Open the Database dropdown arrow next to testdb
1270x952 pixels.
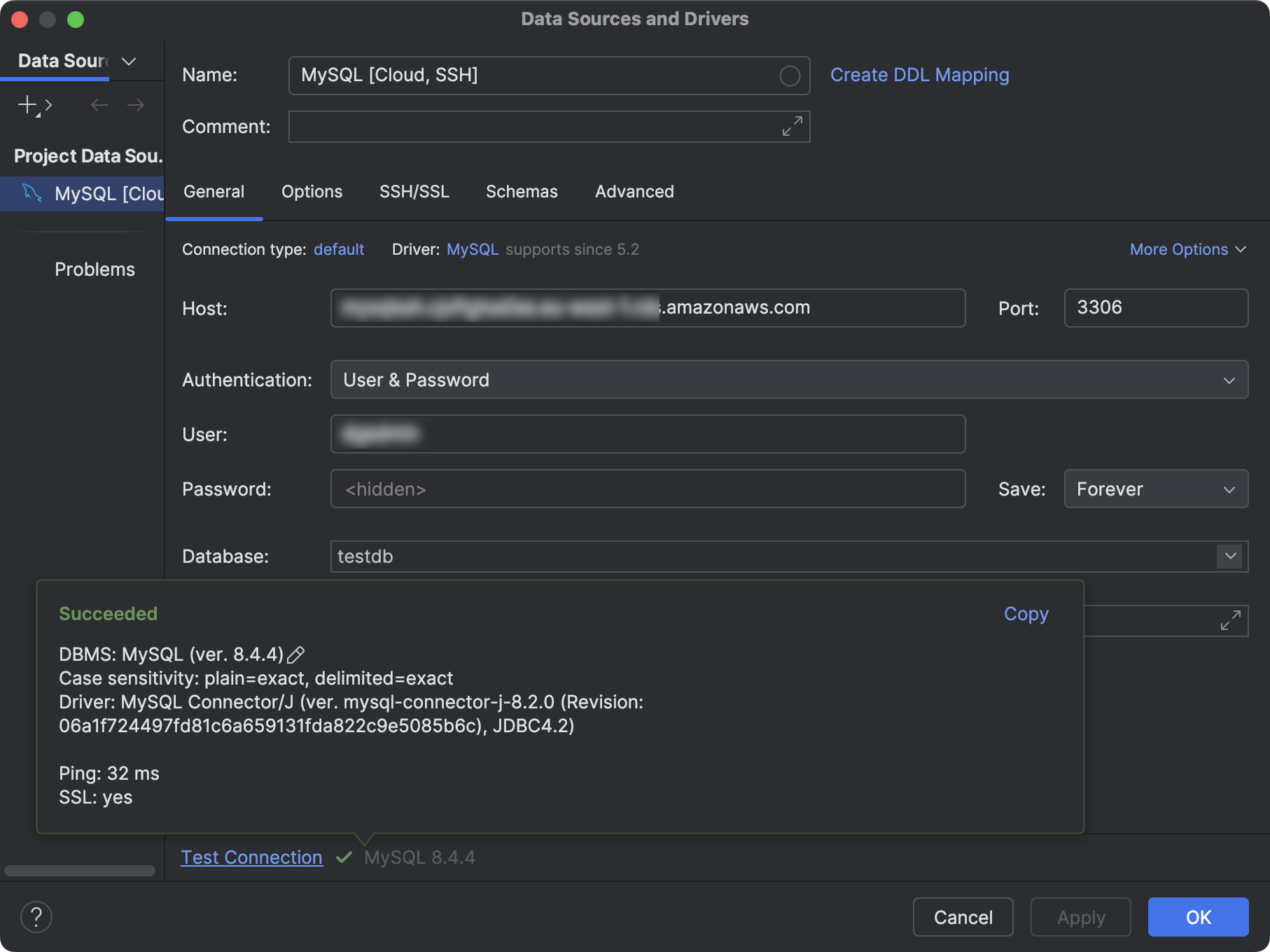[1229, 556]
